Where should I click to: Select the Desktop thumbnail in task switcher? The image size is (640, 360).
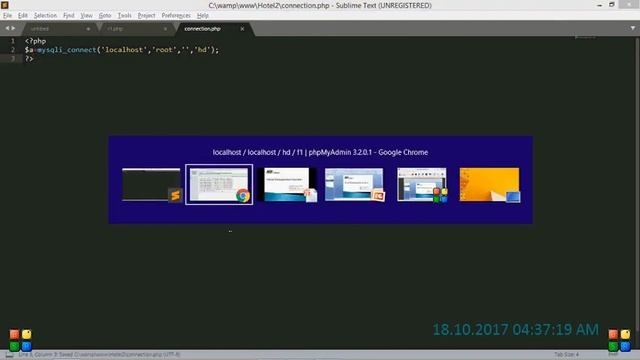tap(490, 184)
